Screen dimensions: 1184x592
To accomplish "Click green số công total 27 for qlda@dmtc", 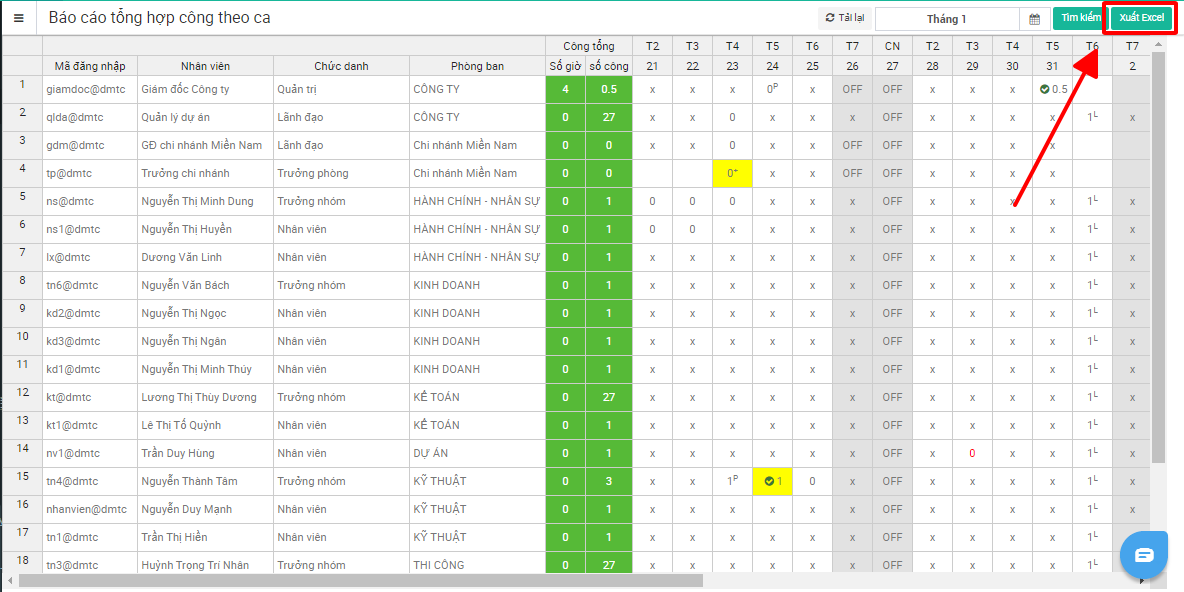I will coord(608,117).
